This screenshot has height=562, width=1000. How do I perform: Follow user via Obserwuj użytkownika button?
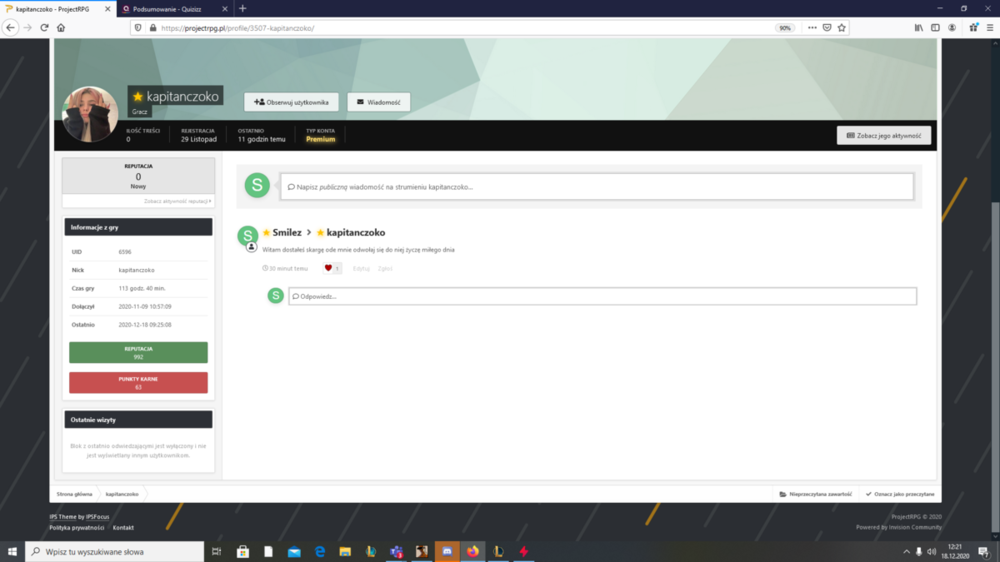tap(291, 102)
